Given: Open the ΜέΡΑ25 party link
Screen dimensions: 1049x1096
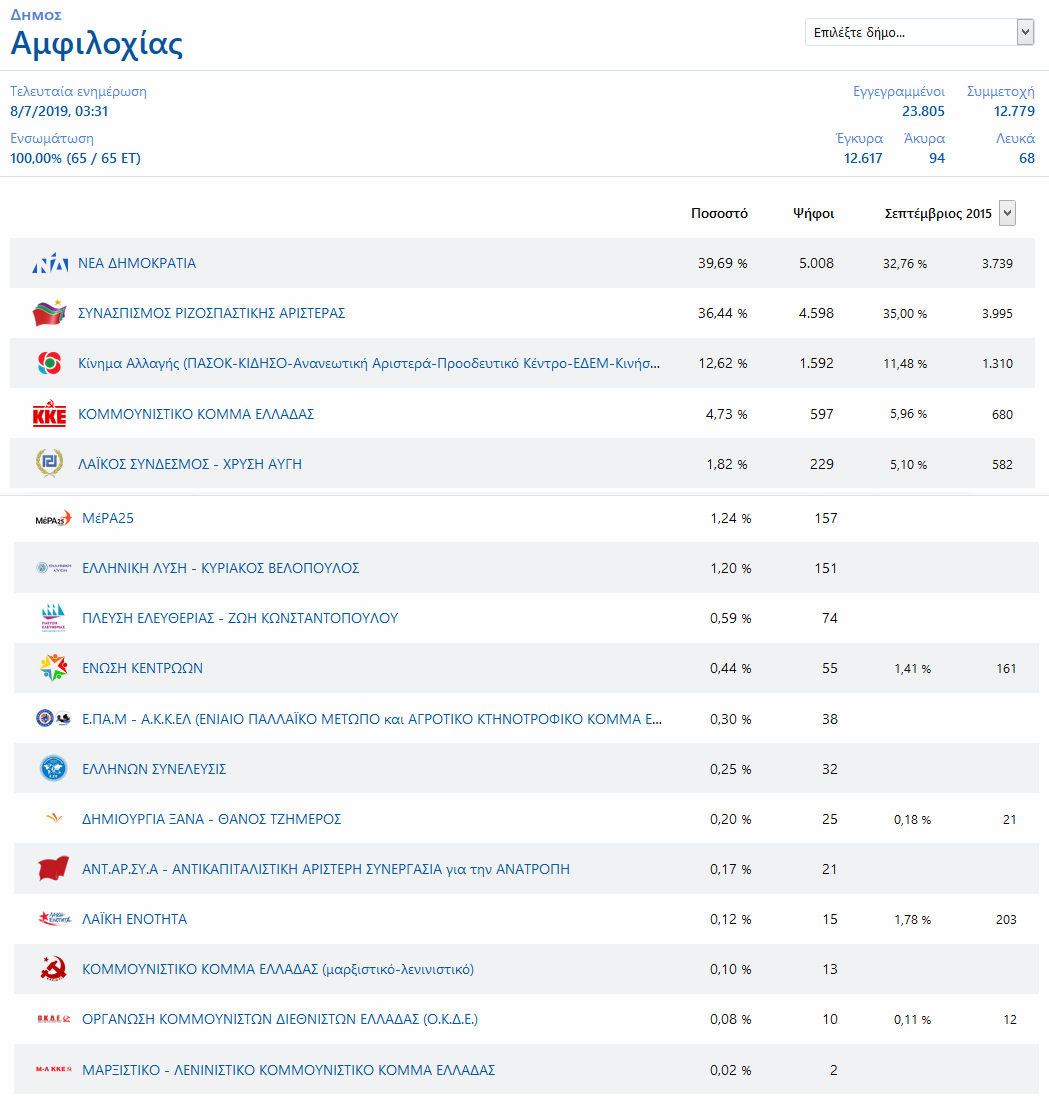Looking at the screenshot, I should 108,518.
